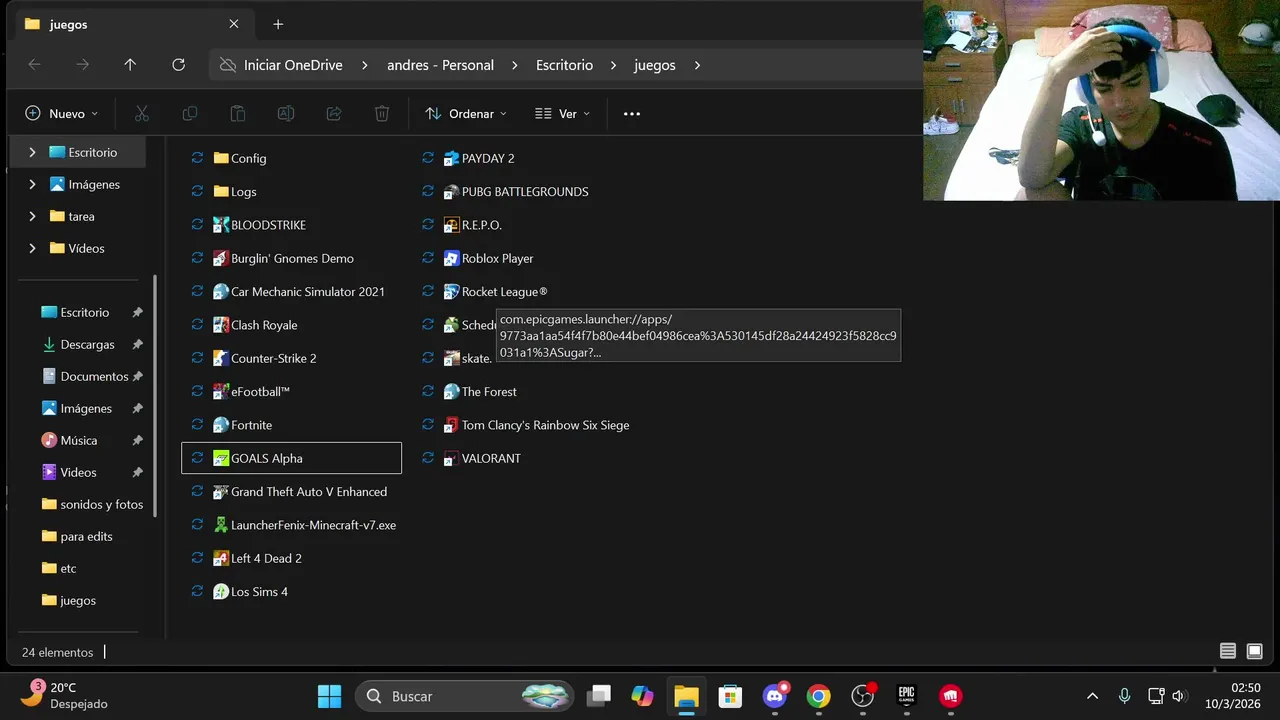Open the Nuevo dropdown
The width and height of the screenshot is (1280, 720).
coord(62,114)
